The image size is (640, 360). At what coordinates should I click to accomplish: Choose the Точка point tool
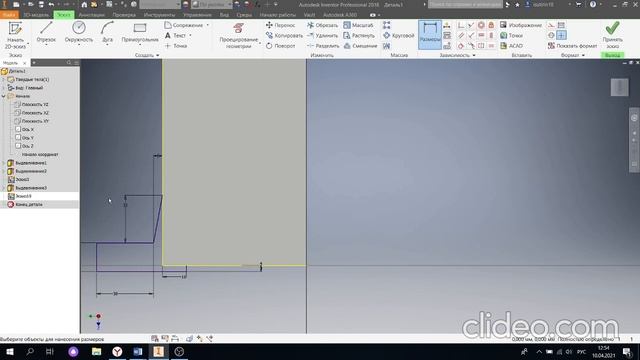coord(176,46)
